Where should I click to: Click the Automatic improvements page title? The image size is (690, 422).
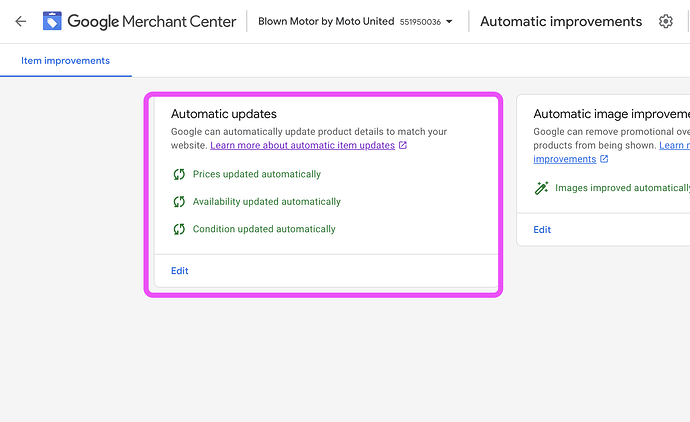[561, 21]
